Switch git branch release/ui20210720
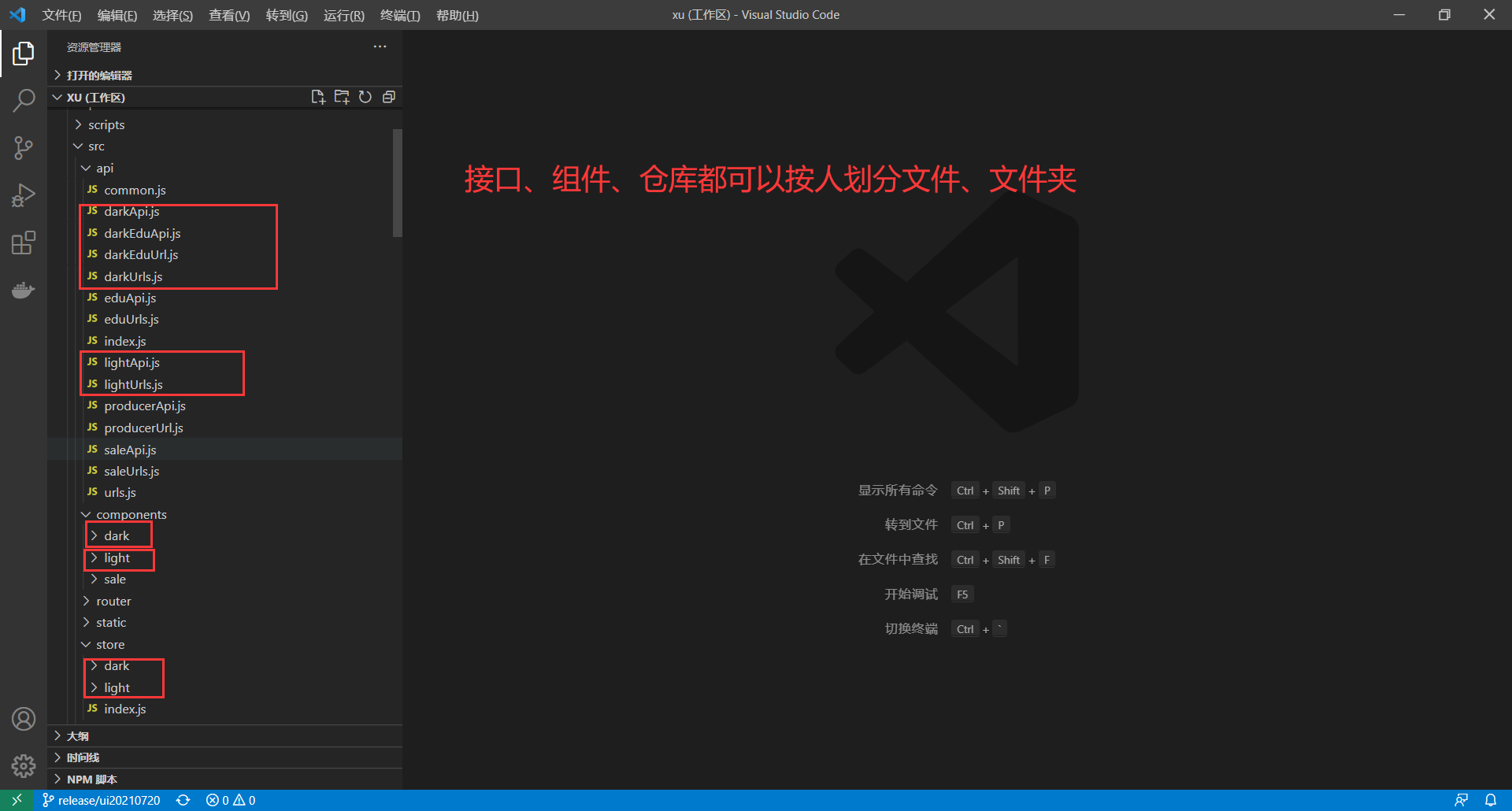Viewport: 1512px width, 811px height. 102,800
